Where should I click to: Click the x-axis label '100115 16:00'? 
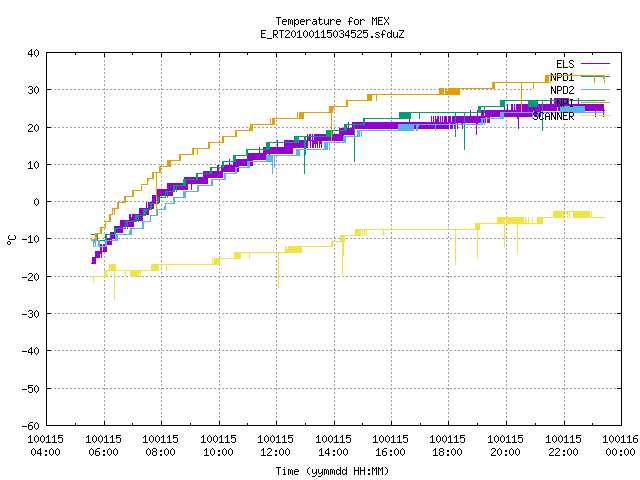pos(391,446)
